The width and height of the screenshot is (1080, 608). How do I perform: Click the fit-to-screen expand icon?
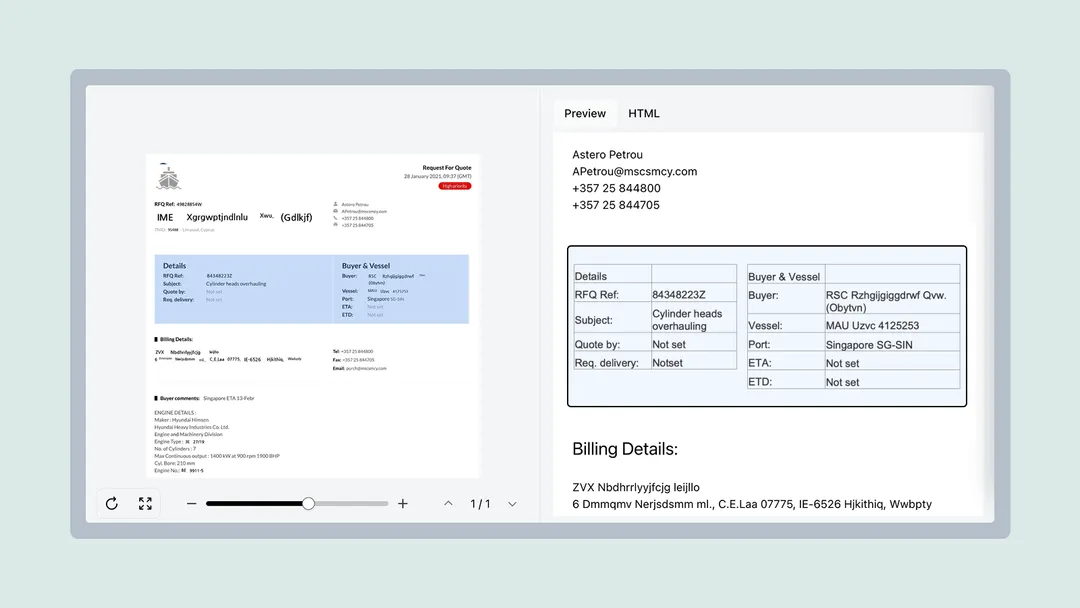coord(145,503)
